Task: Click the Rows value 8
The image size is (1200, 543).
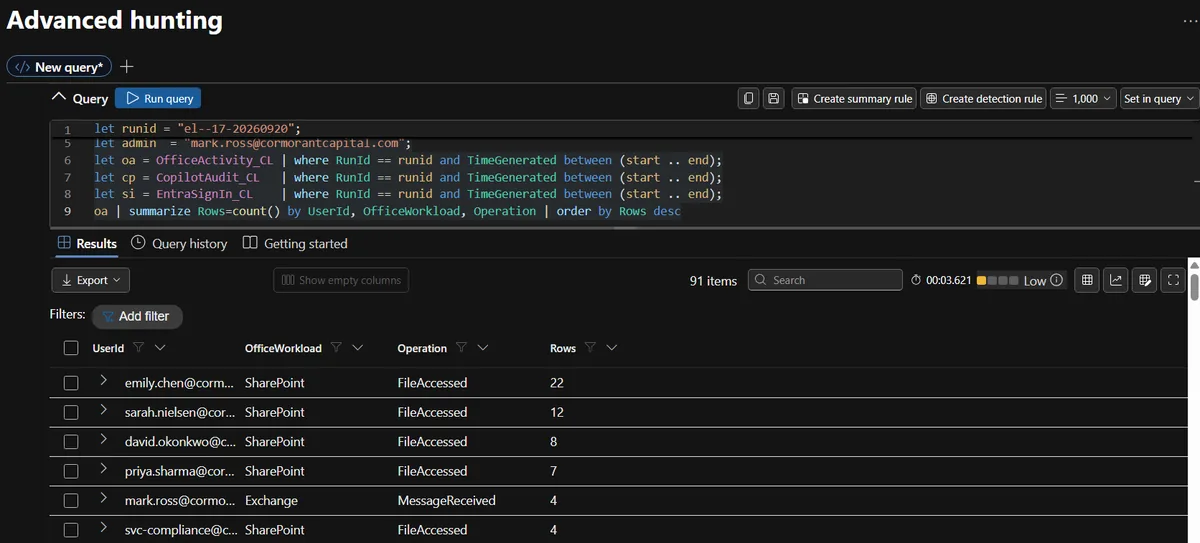Action: 554,441
